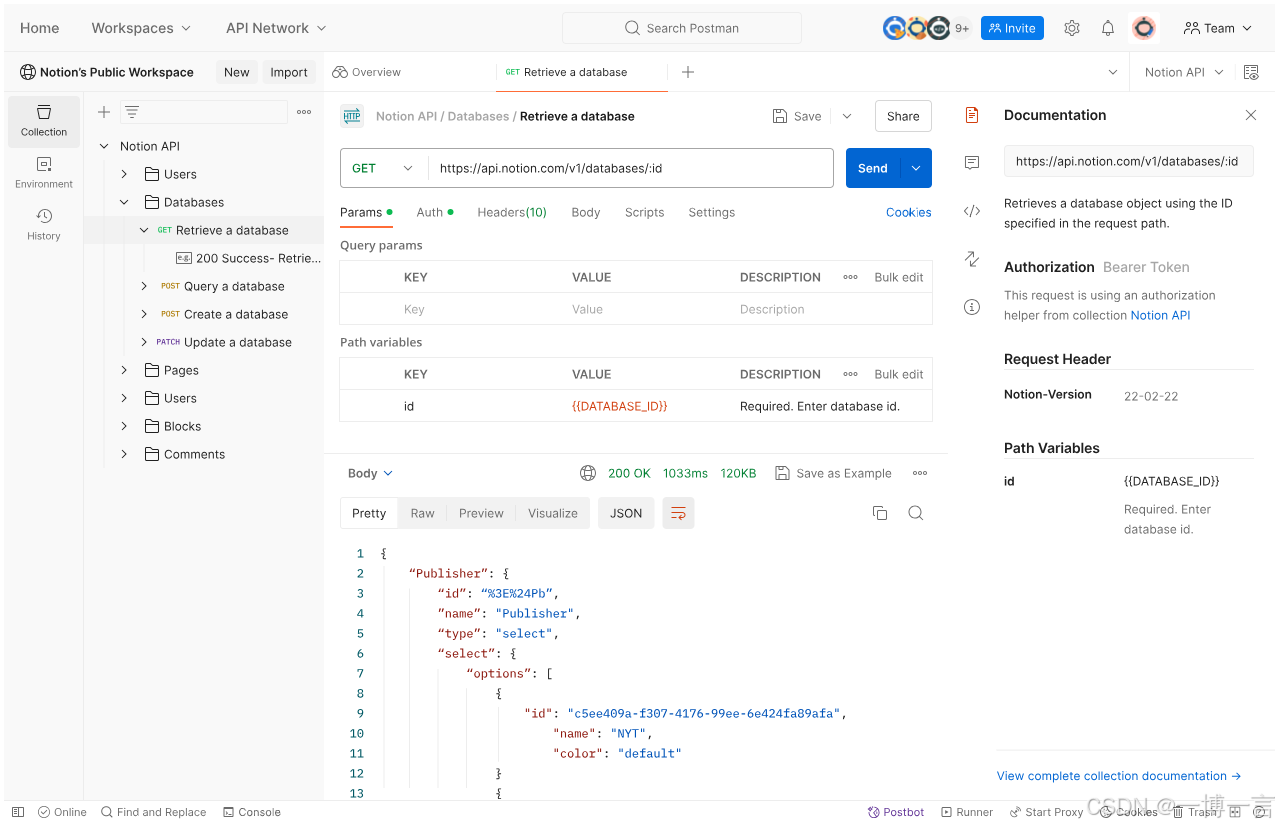Switch to the Headers(10) tab
This screenshot has height=828, width=1279.
(512, 212)
